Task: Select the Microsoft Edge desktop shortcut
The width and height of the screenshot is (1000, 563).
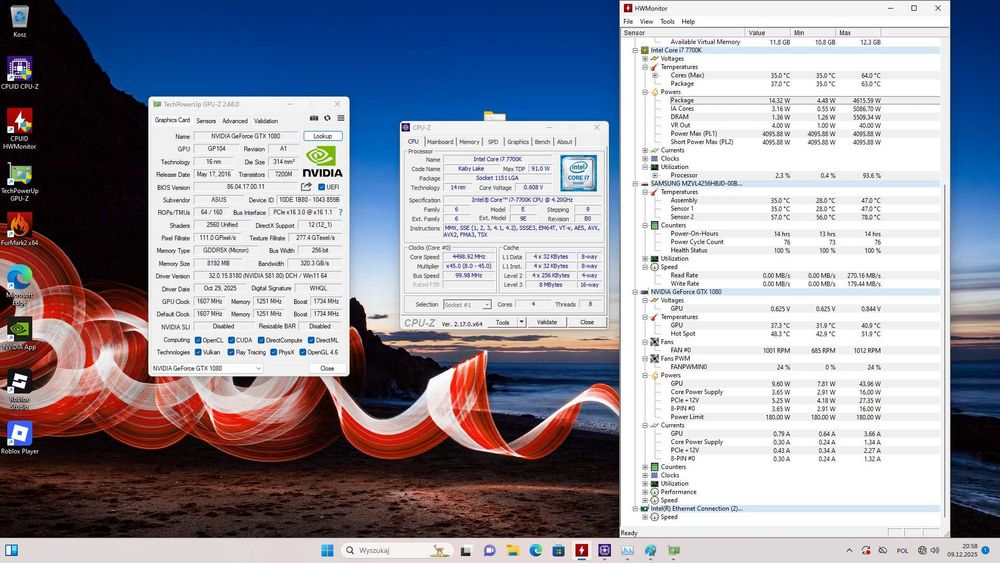Action: click(x=20, y=286)
